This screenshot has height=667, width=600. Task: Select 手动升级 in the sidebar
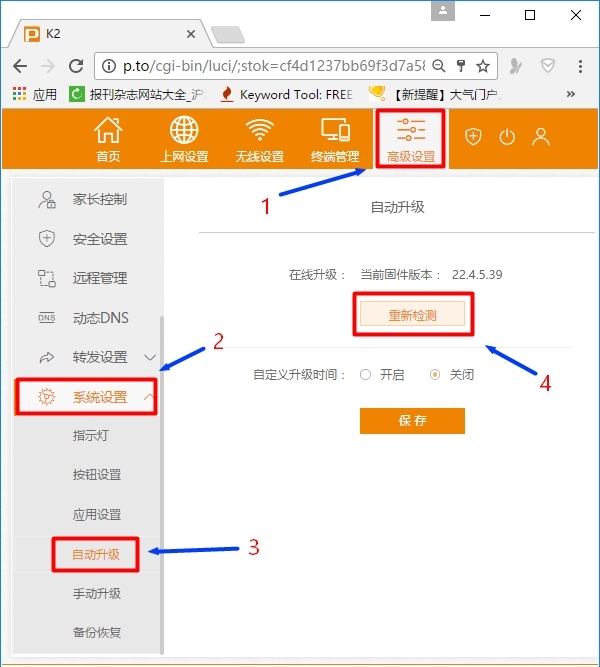pyautogui.click(x=97, y=593)
